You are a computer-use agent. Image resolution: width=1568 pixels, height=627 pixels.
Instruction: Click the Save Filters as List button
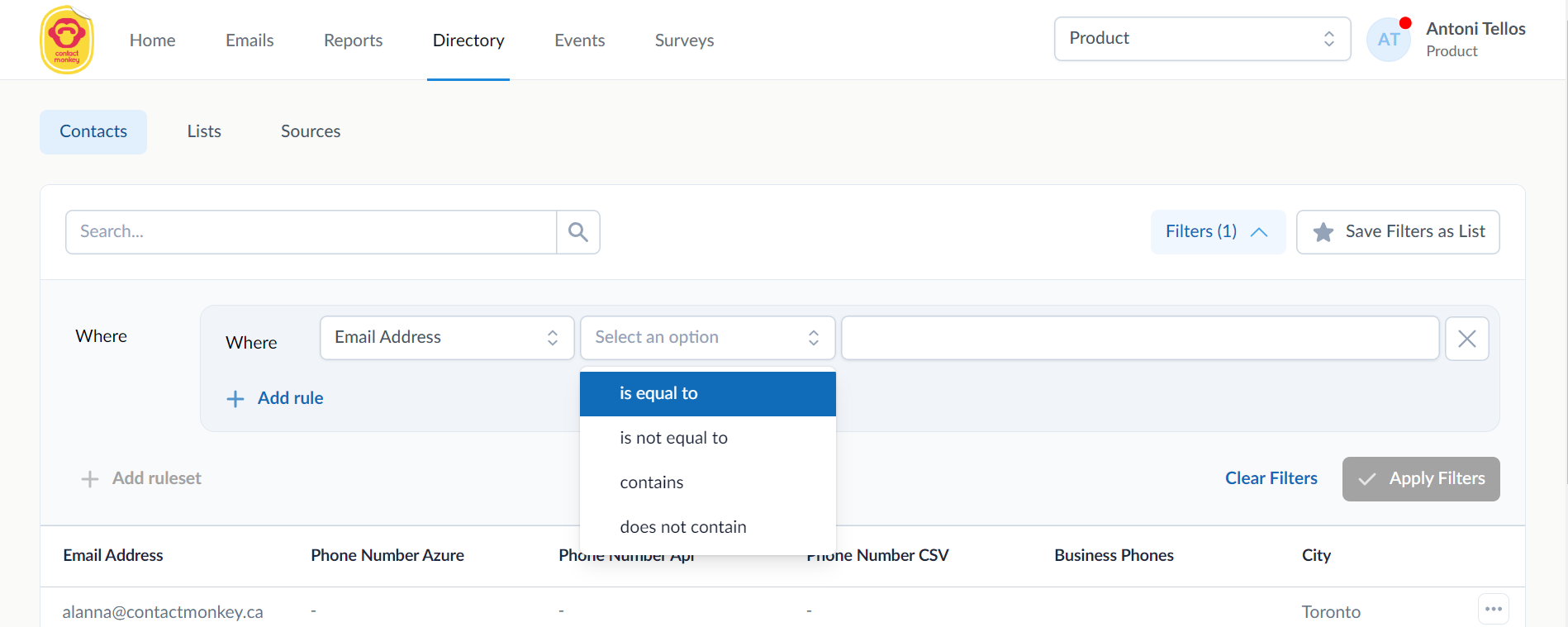(1398, 232)
